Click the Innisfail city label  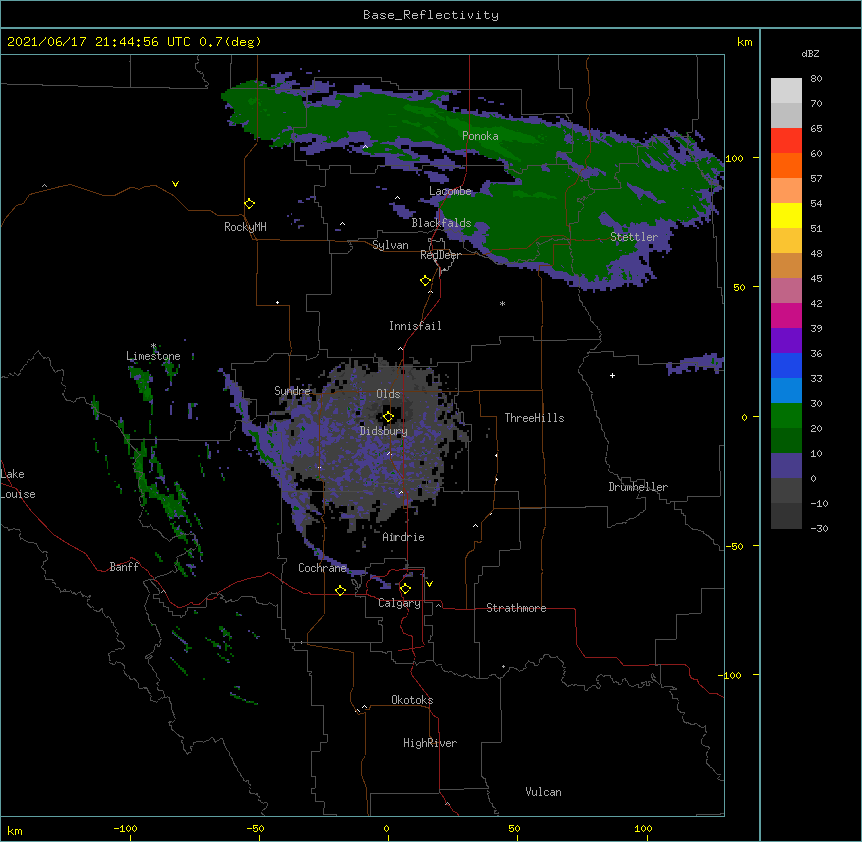tap(415, 326)
